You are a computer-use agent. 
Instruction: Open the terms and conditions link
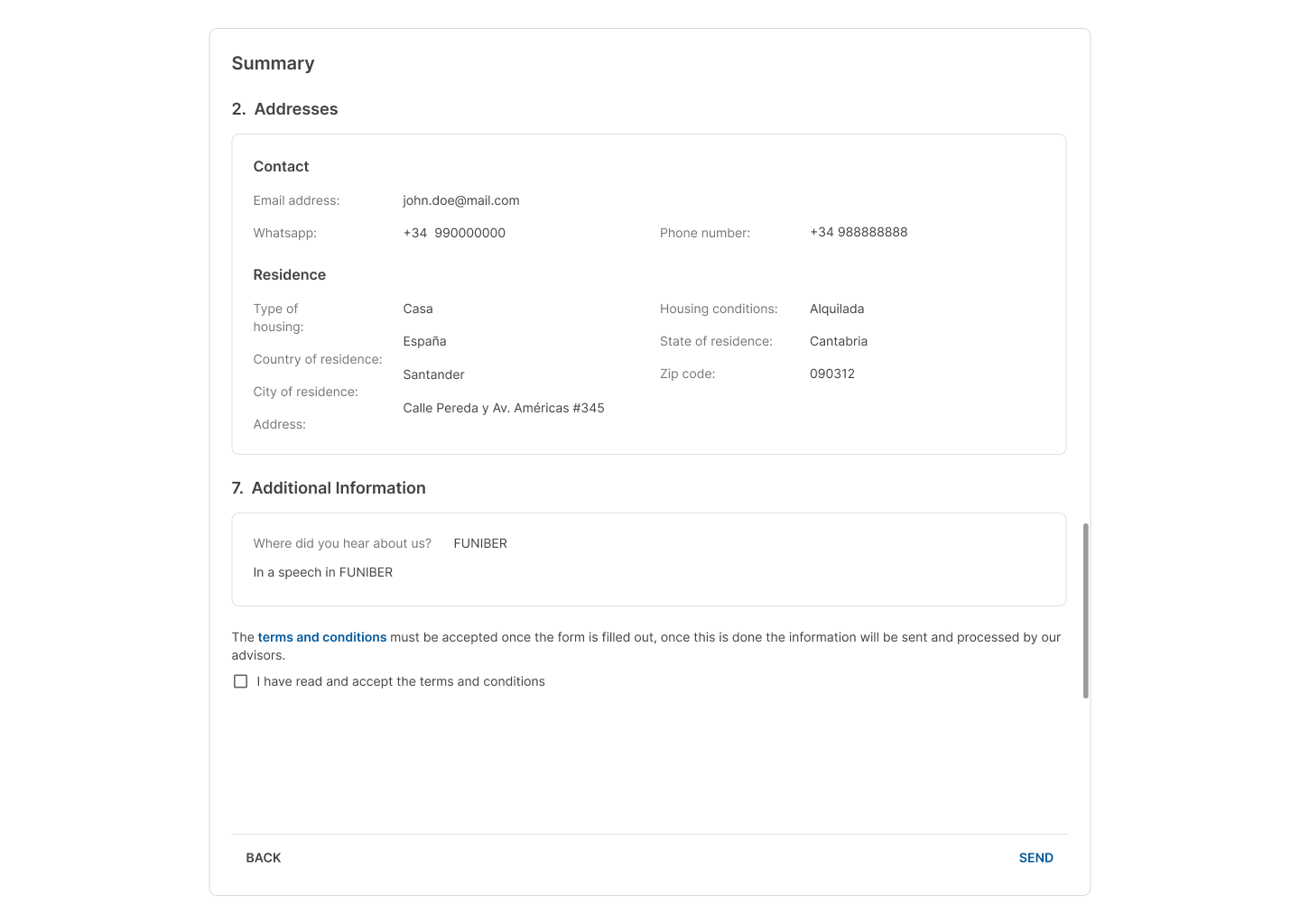pyautogui.click(x=322, y=637)
